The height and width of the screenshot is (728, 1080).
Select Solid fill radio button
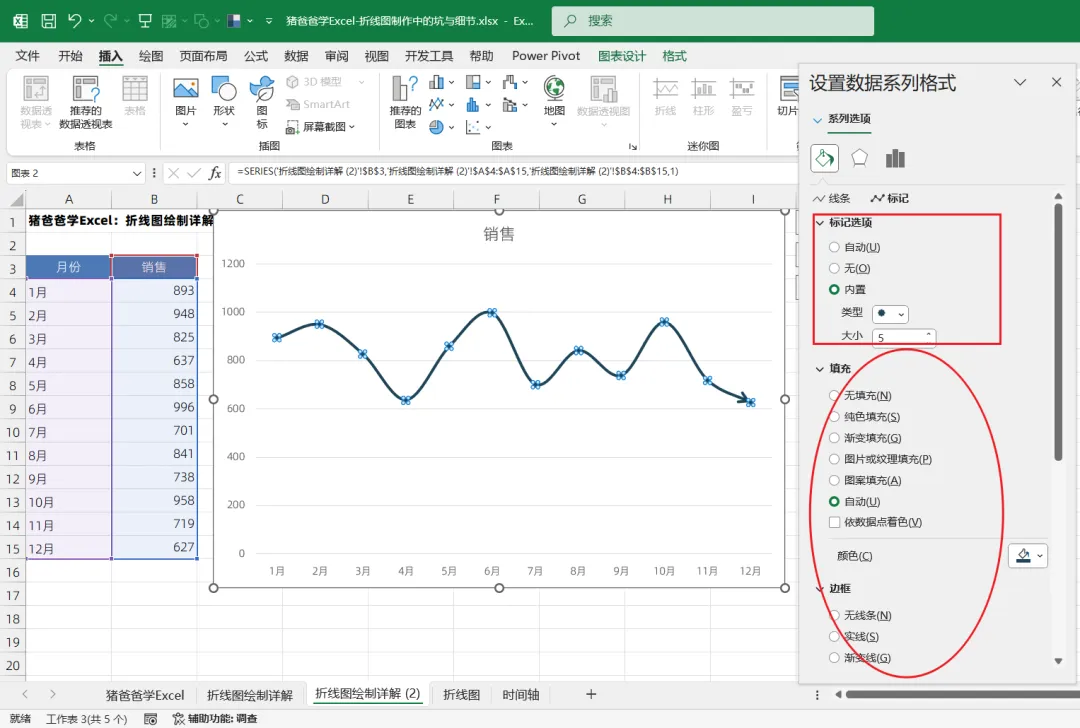834,417
